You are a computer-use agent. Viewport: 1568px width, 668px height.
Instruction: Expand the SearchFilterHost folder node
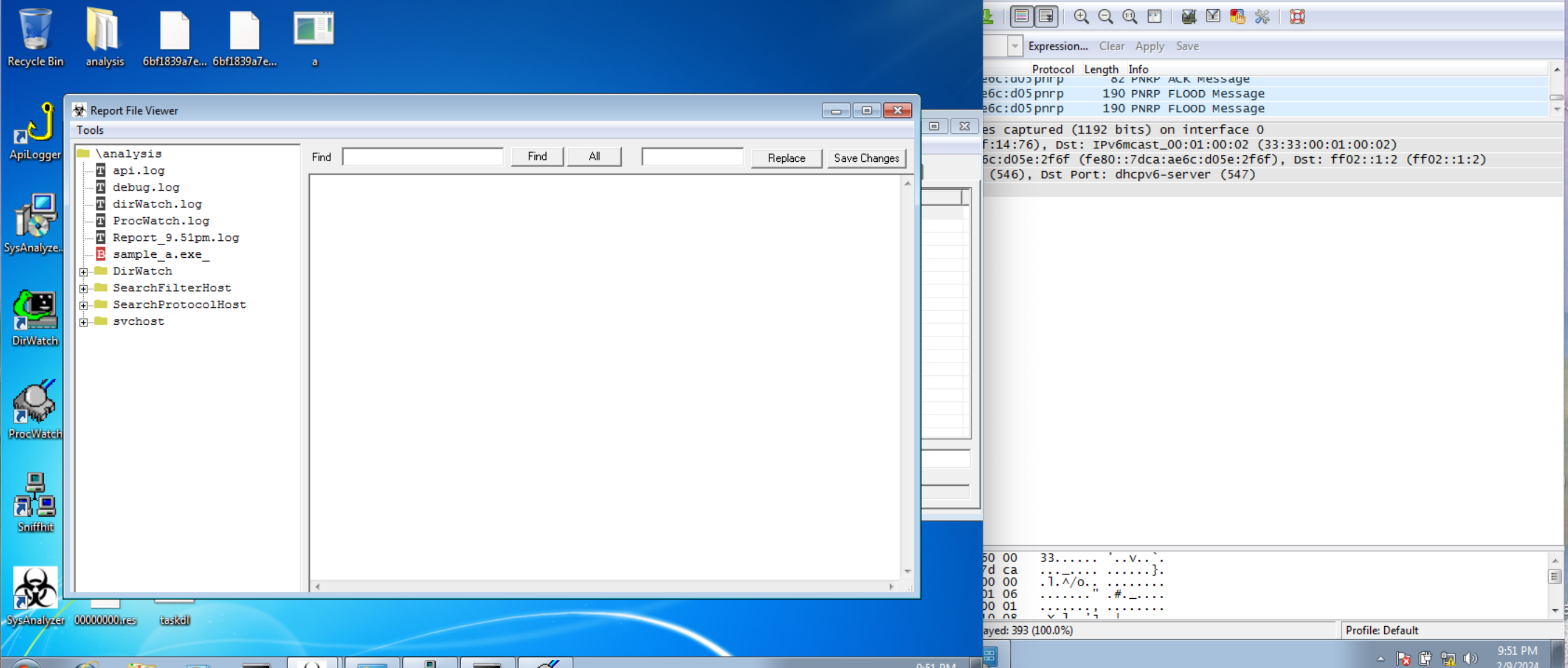tap(83, 289)
